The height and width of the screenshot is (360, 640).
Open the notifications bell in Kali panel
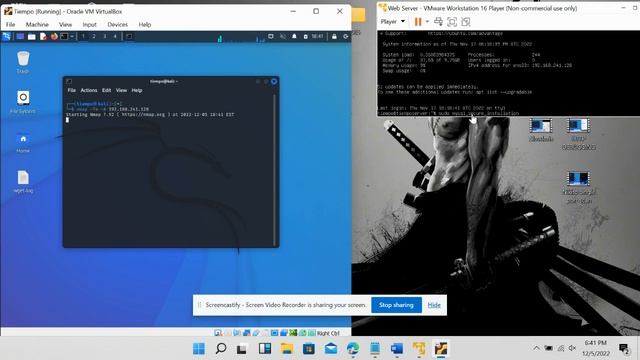click(294, 37)
